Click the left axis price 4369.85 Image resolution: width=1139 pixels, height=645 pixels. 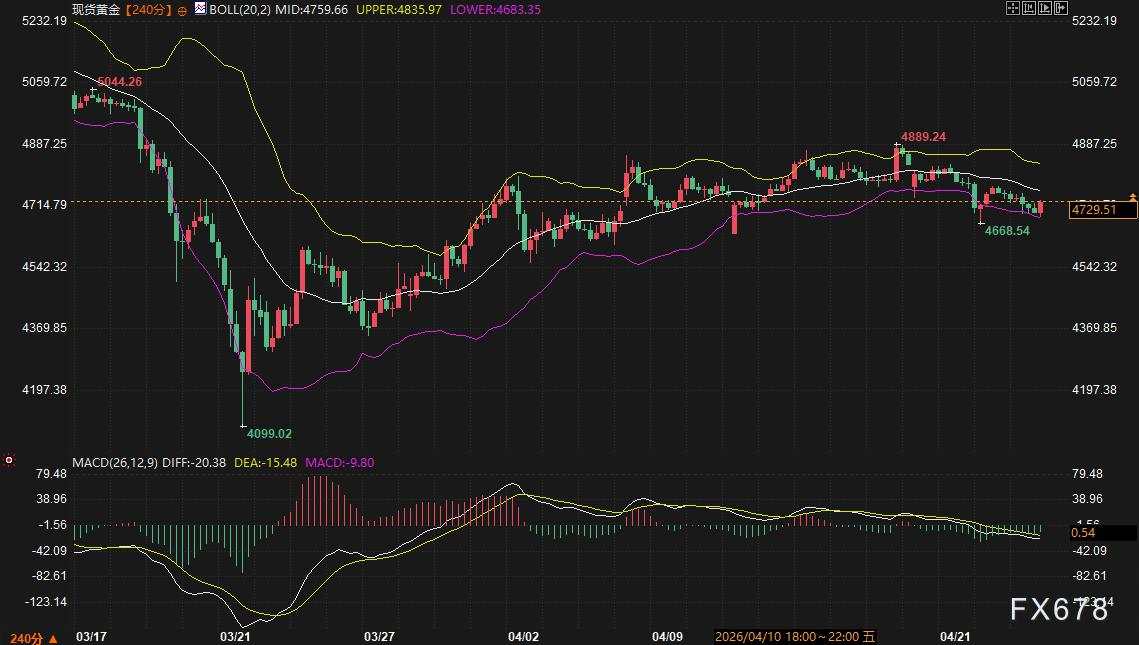coord(44,328)
